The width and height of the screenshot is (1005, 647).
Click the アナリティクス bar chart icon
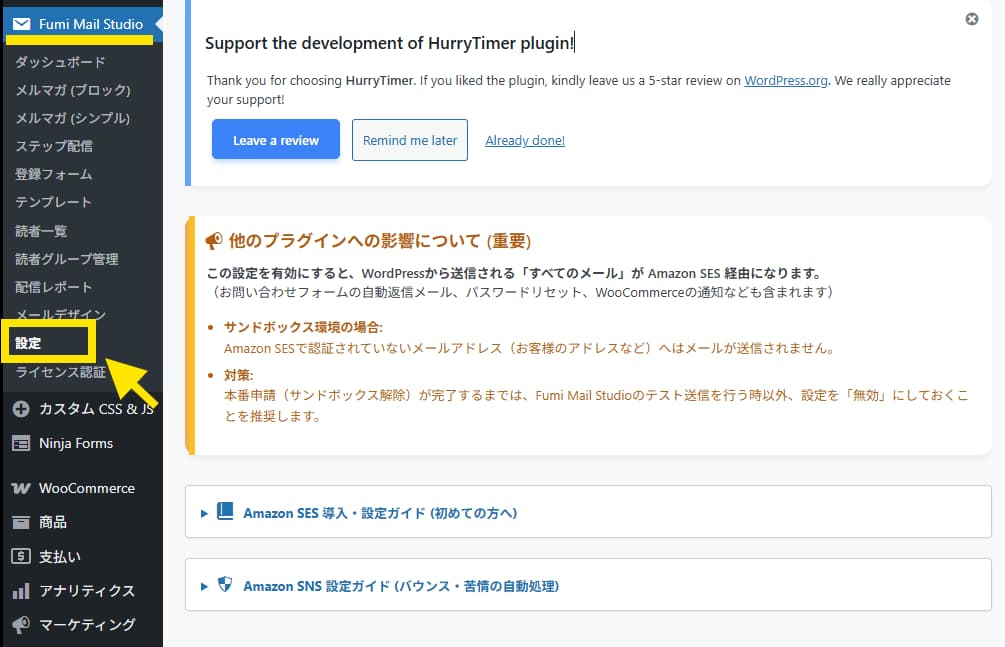[x=21, y=591]
